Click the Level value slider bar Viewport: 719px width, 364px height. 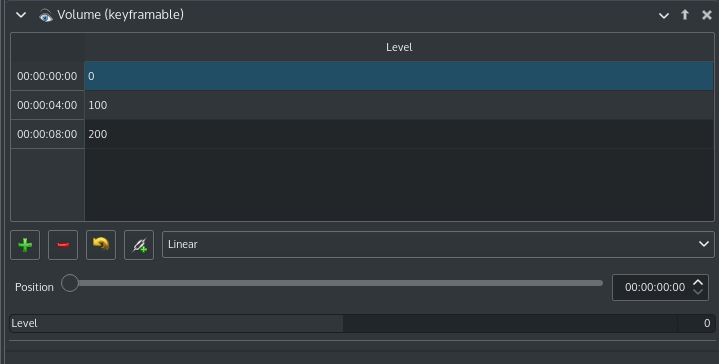point(362,323)
